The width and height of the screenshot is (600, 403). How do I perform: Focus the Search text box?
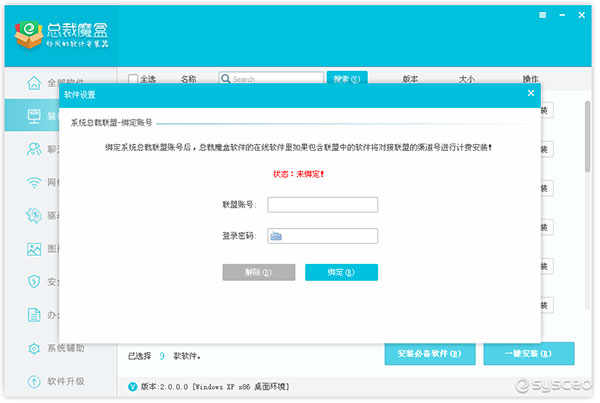click(271, 78)
